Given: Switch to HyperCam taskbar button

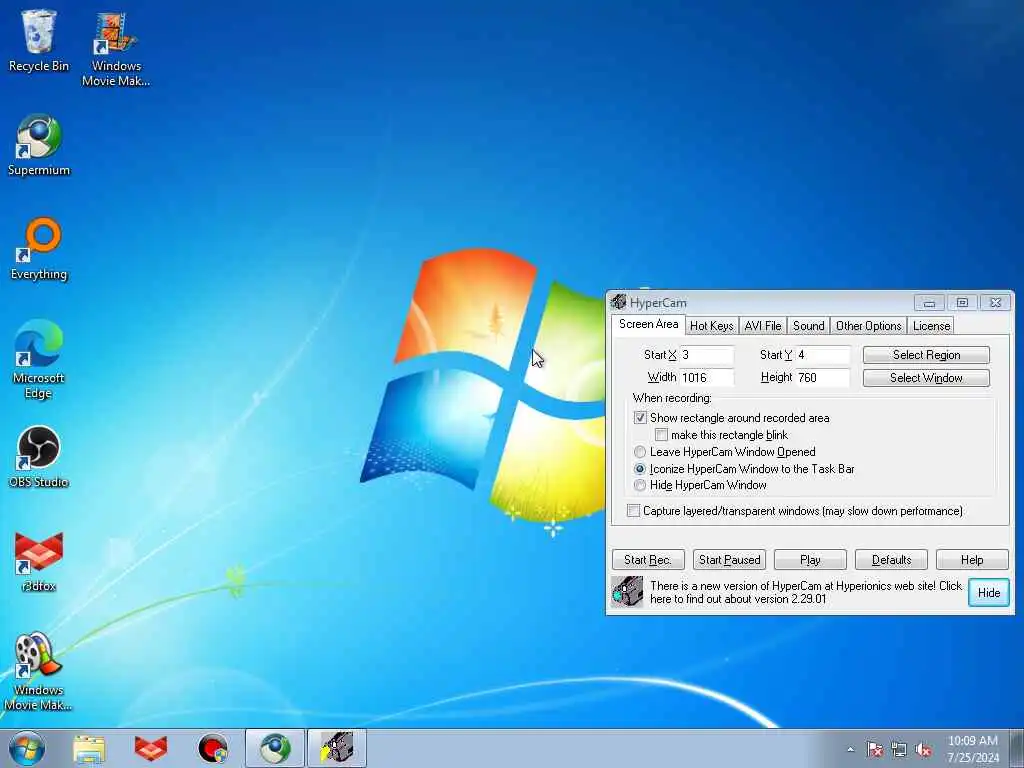Looking at the screenshot, I should 337,748.
